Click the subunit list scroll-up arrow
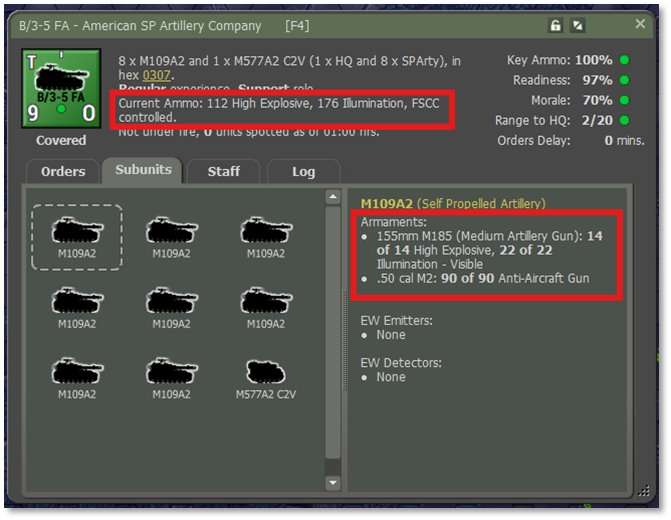This screenshot has width=671, height=520. pos(334,198)
